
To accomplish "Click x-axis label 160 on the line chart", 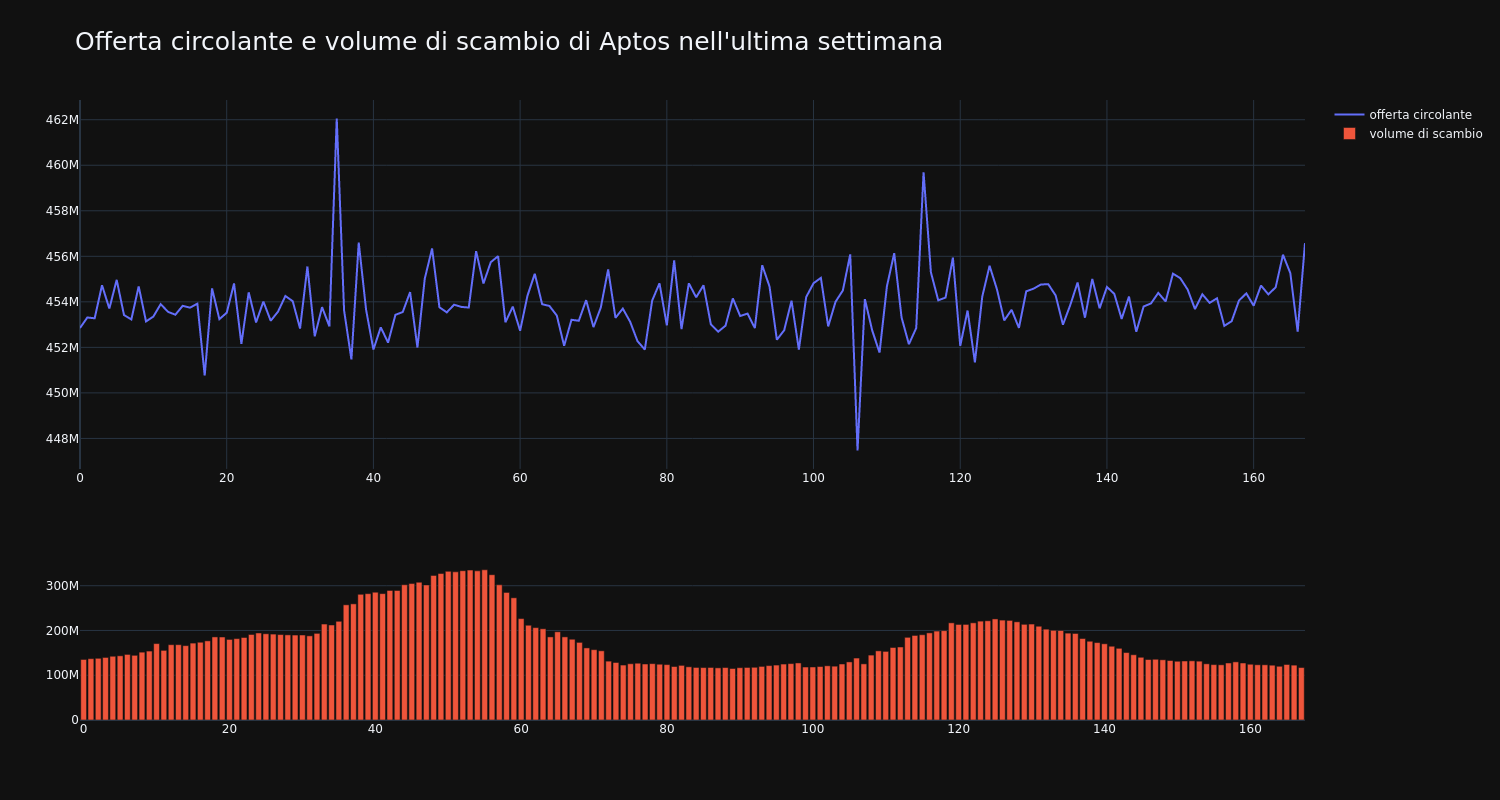I will (1253, 478).
